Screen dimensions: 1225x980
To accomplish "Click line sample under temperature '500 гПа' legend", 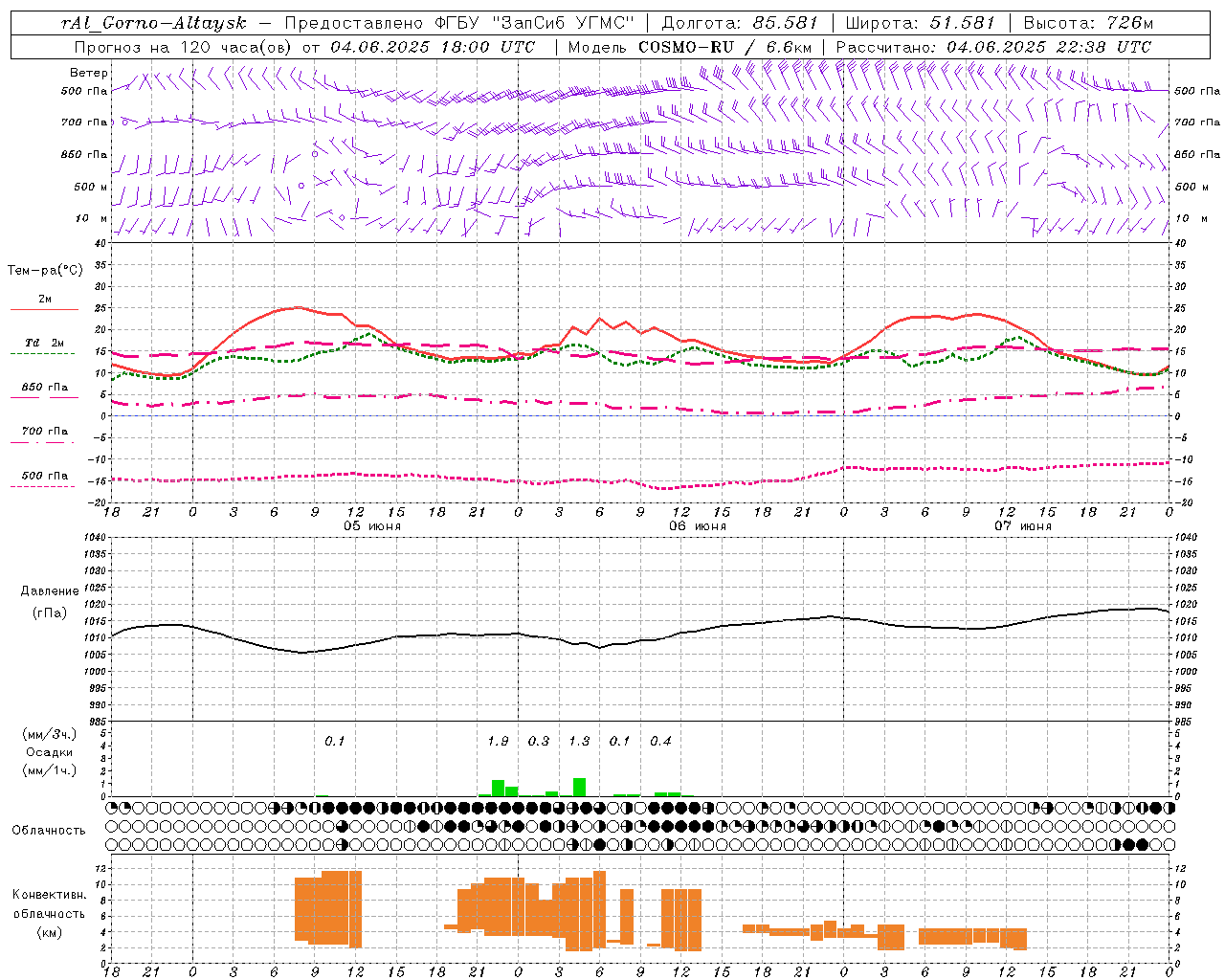I will click(42, 486).
